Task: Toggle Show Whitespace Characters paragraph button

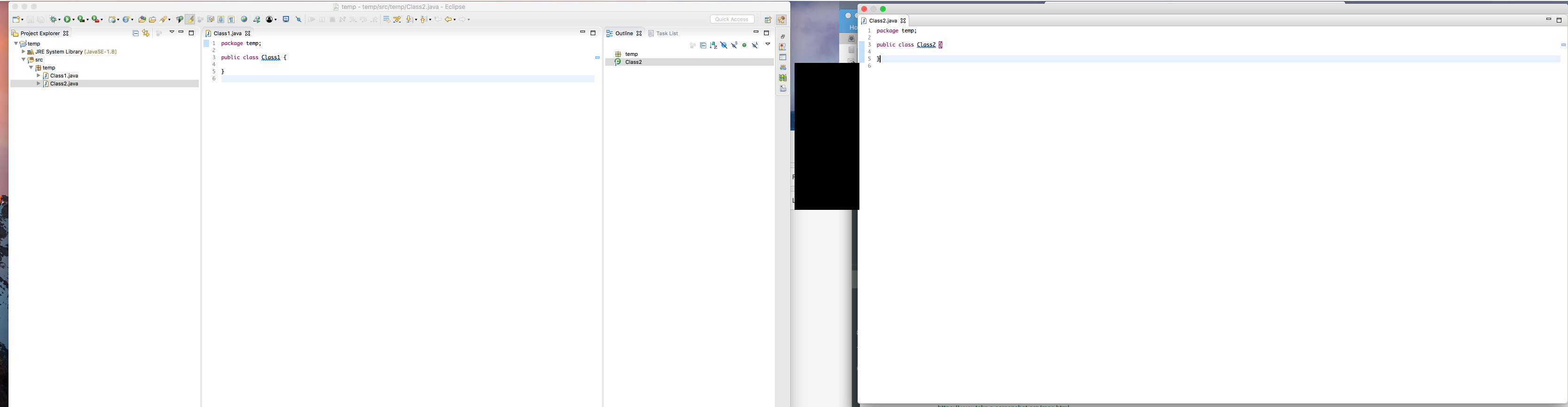Action: pos(231,19)
